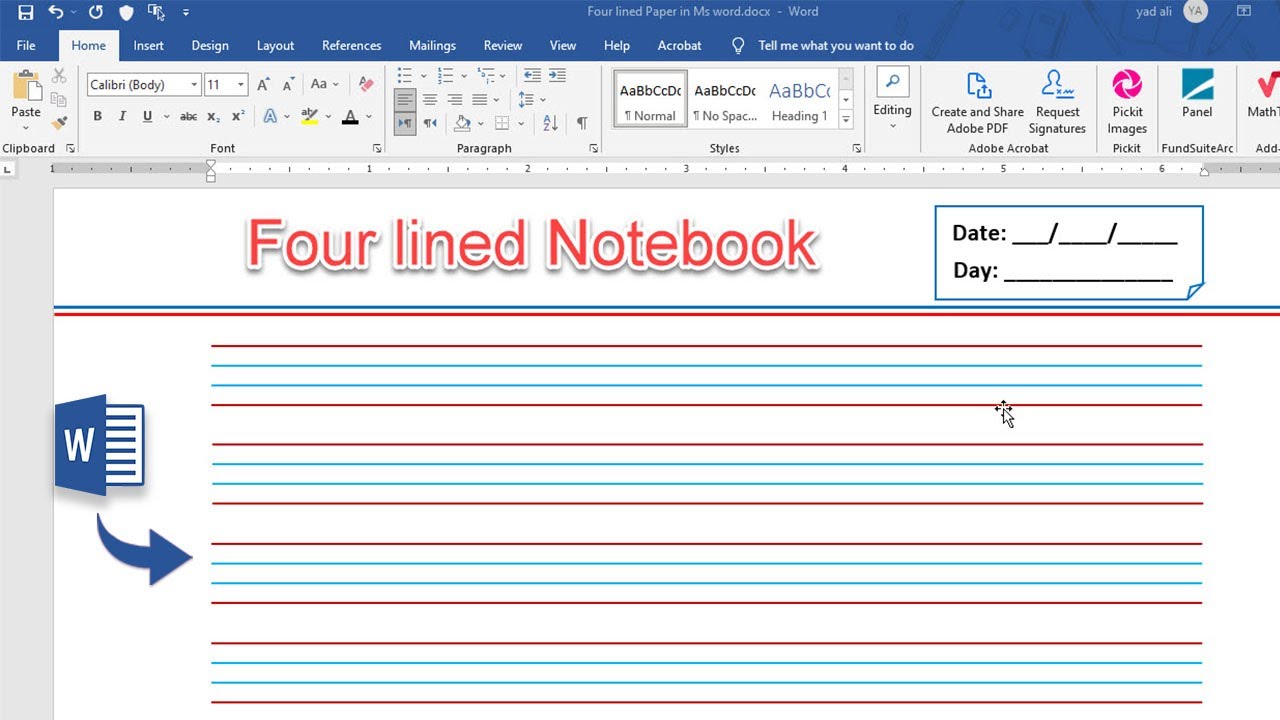Screen dimensions: 1280x720
Task: Expand the Styles gallery More arrow
Action: (x=846, y=120)
